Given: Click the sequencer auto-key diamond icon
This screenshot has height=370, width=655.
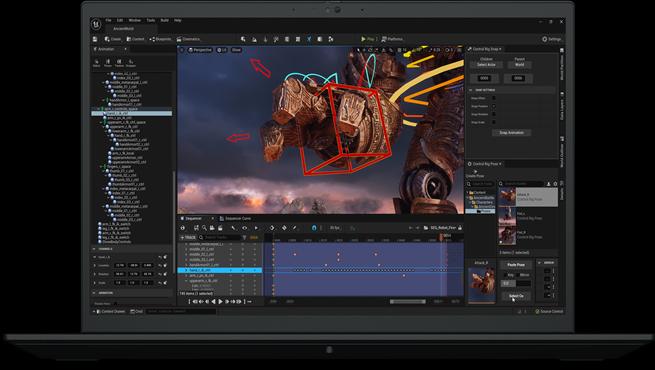Looking at the screenshot, I should coord(284,228).
